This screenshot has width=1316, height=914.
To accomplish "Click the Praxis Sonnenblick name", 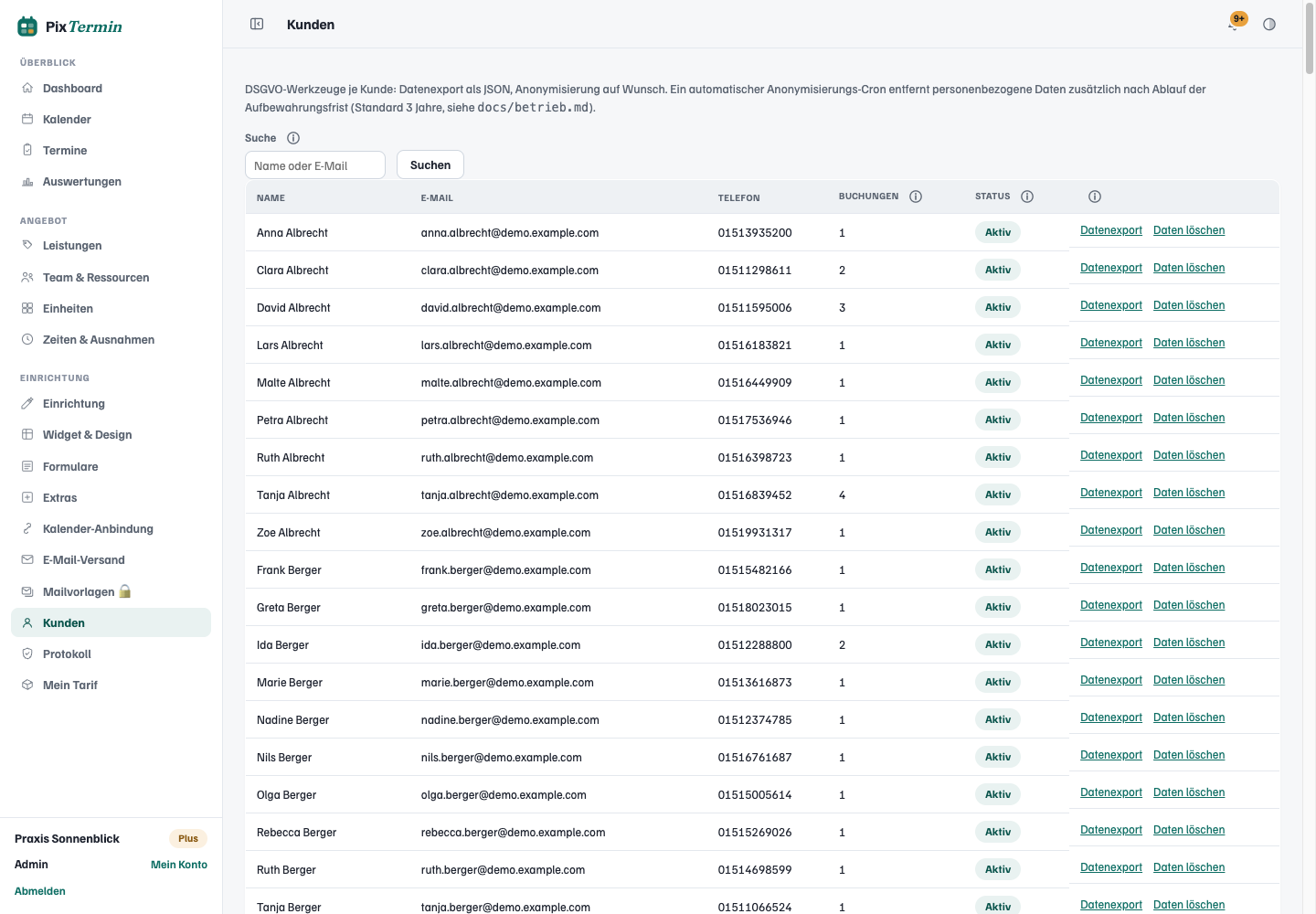I will point(67,839).
